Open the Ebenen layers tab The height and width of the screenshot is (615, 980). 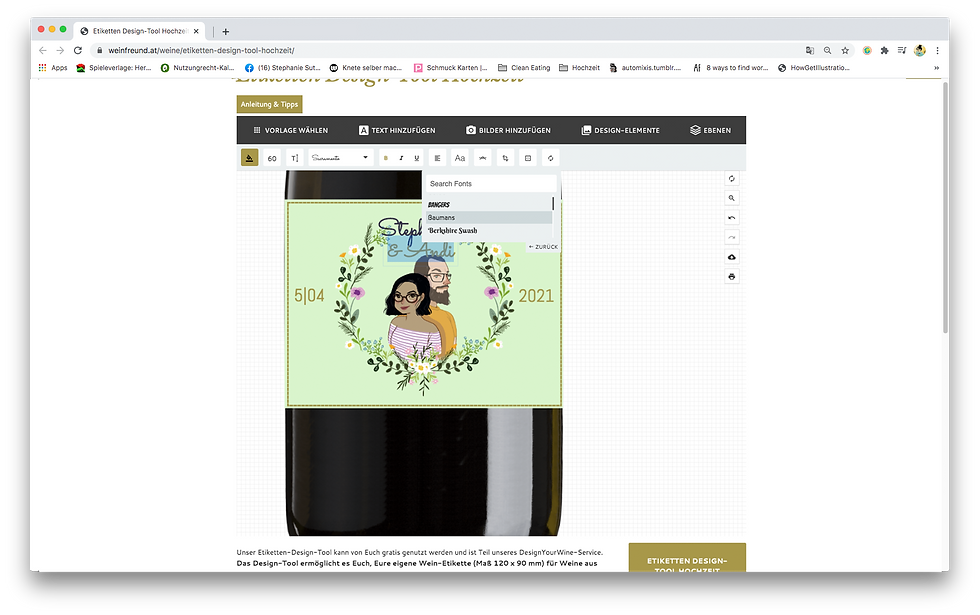(711, 131)
